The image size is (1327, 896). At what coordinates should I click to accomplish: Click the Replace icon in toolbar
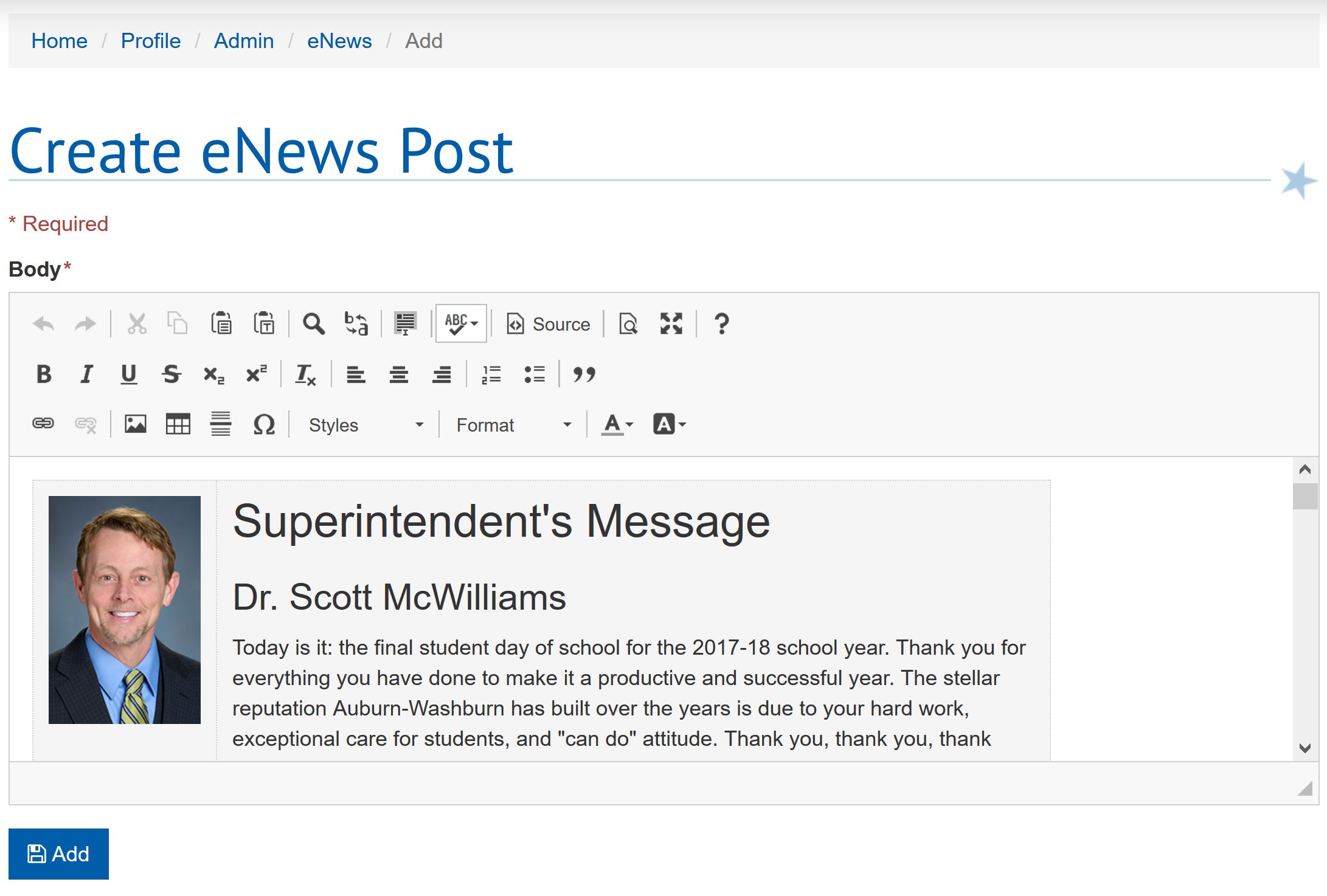[x=356, y=324]
